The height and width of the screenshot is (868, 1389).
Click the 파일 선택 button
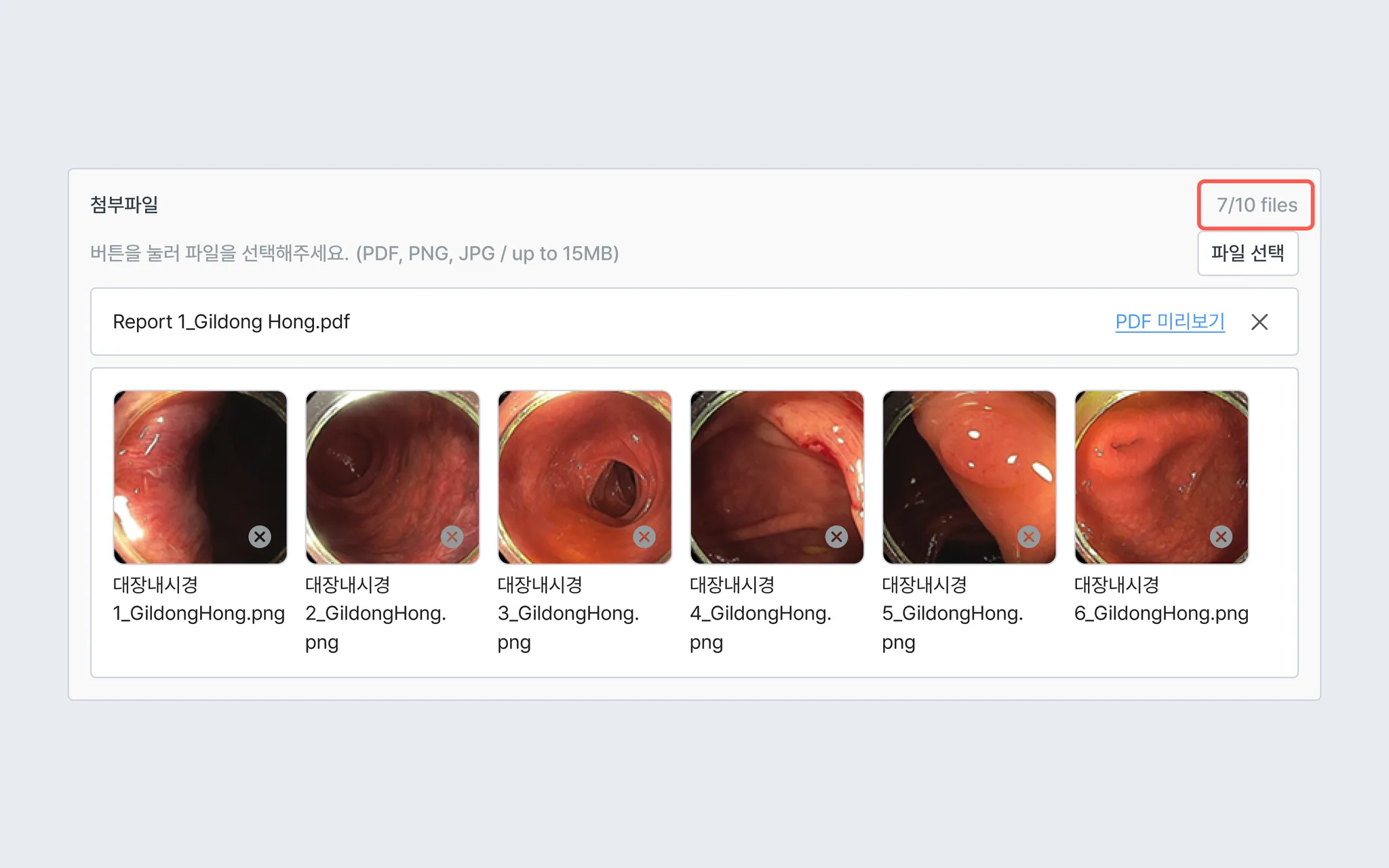point(1247,254)
